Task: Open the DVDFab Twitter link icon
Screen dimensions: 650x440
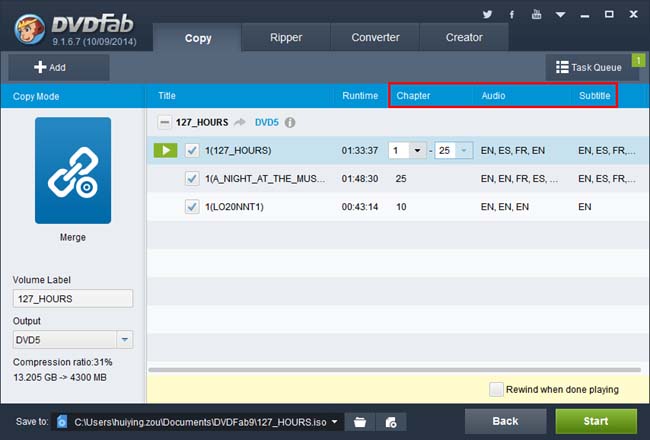Action: [488, 15]
